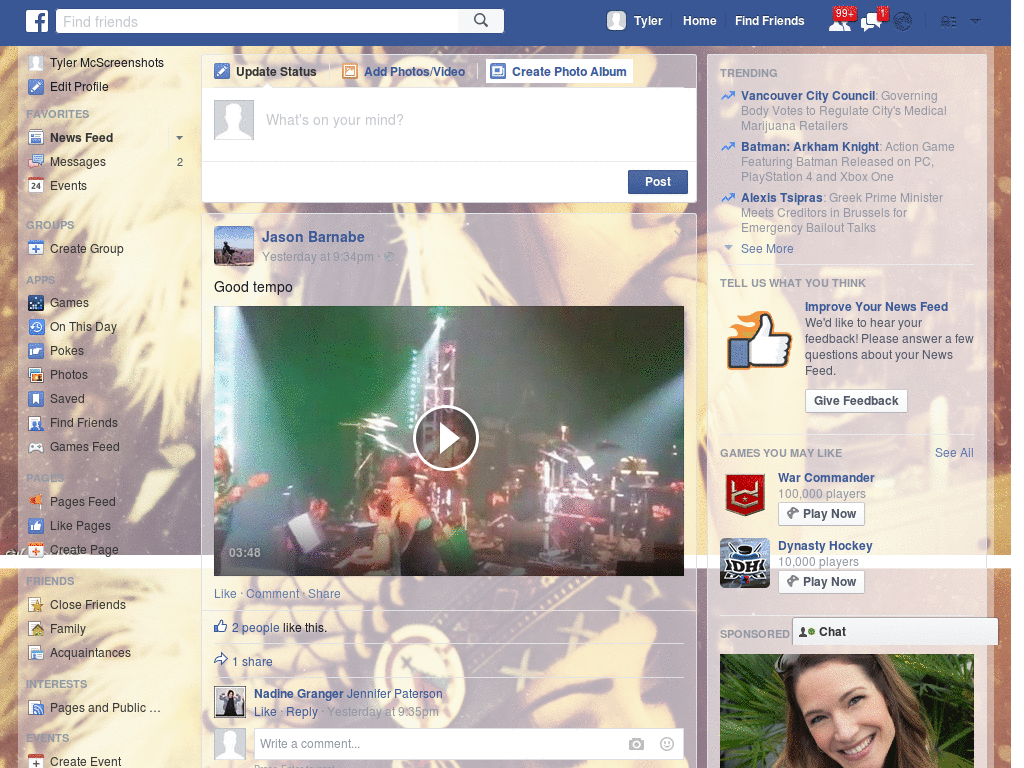The height and width of the screenshot is (768, 1024).
Task: Open Tyler profile link in top bar
Action: tap(648, 21)
